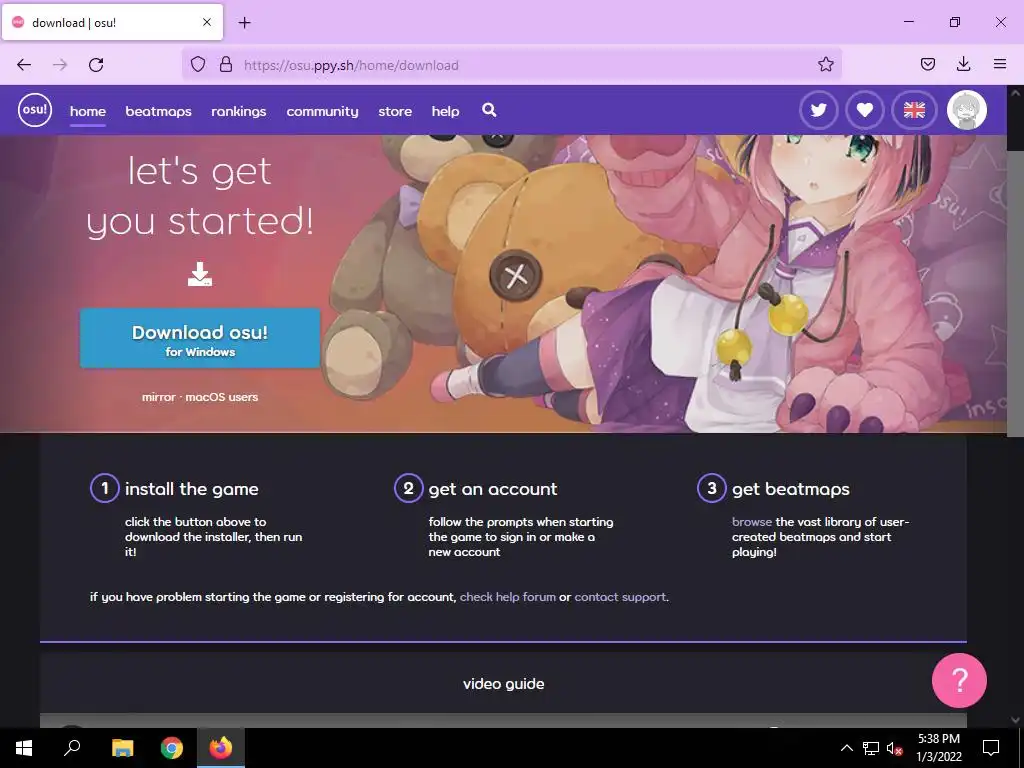The image size is (1024, 768).
Task: Click the 'get an account' step heading
Action: tap(493, 489)
